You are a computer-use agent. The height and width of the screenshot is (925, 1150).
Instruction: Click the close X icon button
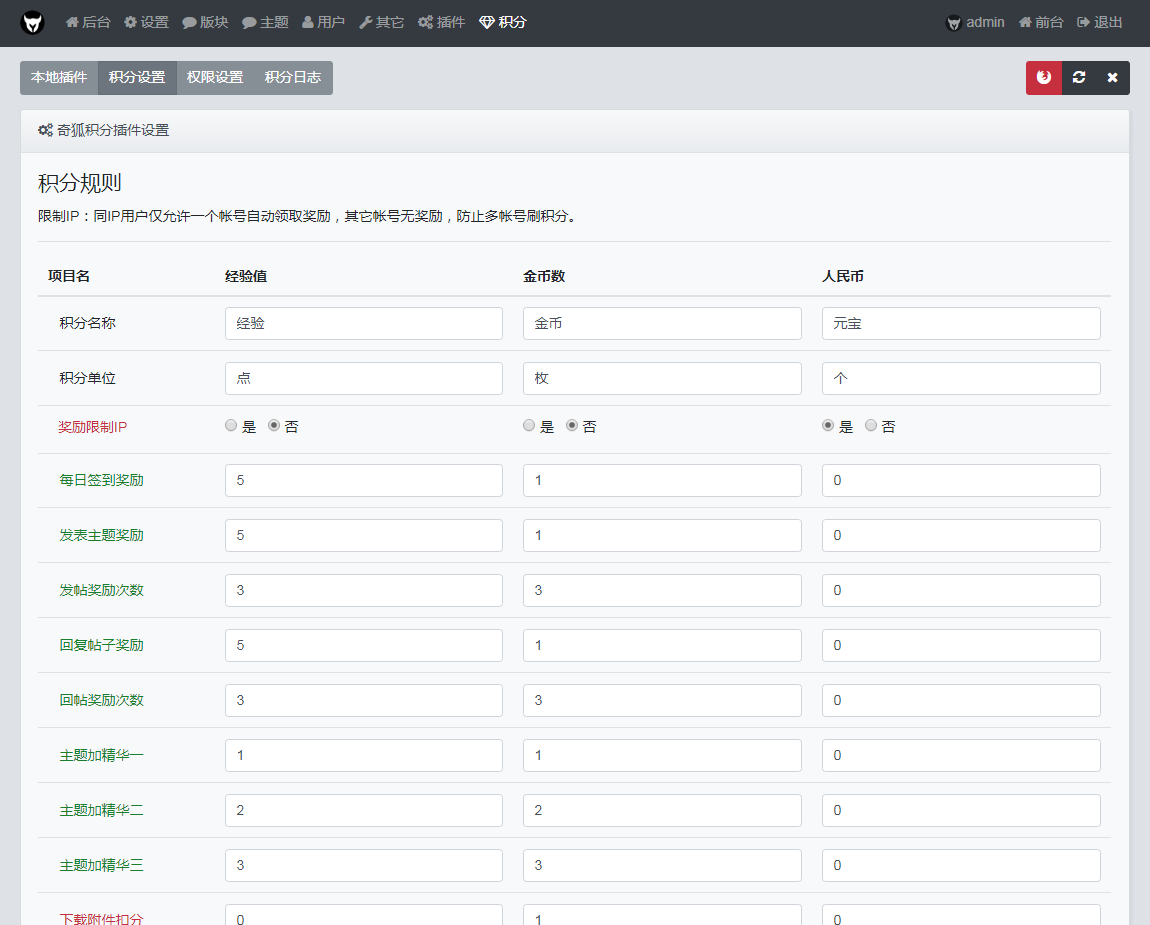pos(1113,78)
